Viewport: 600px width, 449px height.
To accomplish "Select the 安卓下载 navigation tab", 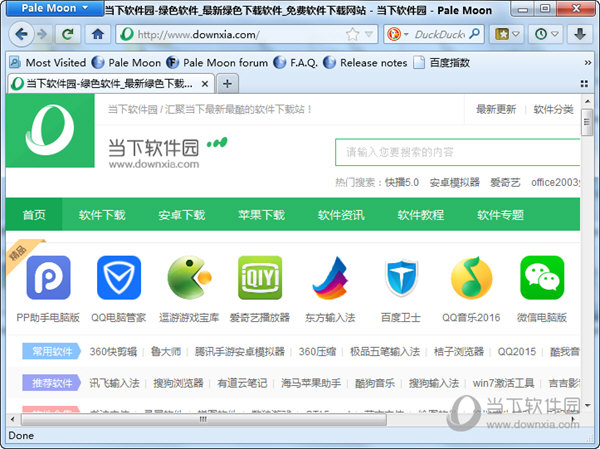I will [x=181, y=215].
